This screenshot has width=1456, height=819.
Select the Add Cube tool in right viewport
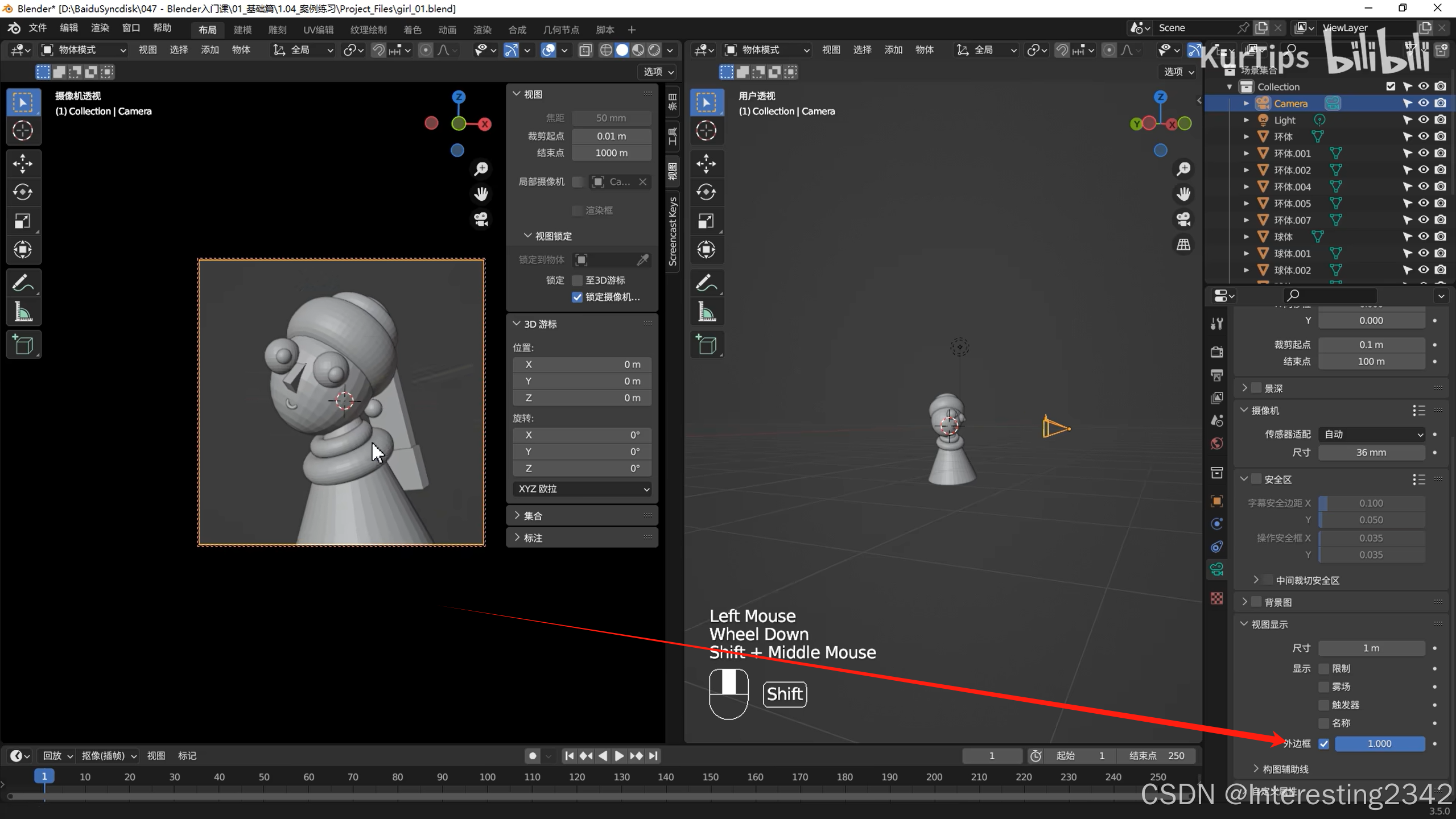pos(706,345)
